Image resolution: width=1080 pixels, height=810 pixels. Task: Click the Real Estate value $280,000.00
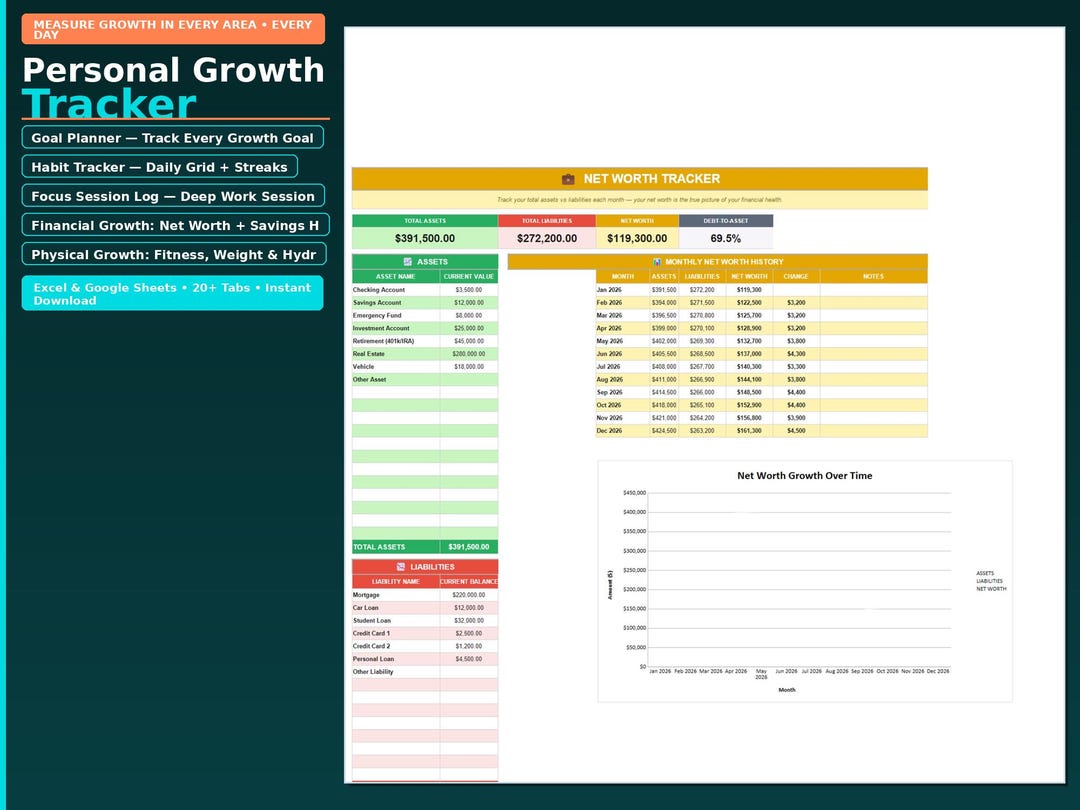468,354
